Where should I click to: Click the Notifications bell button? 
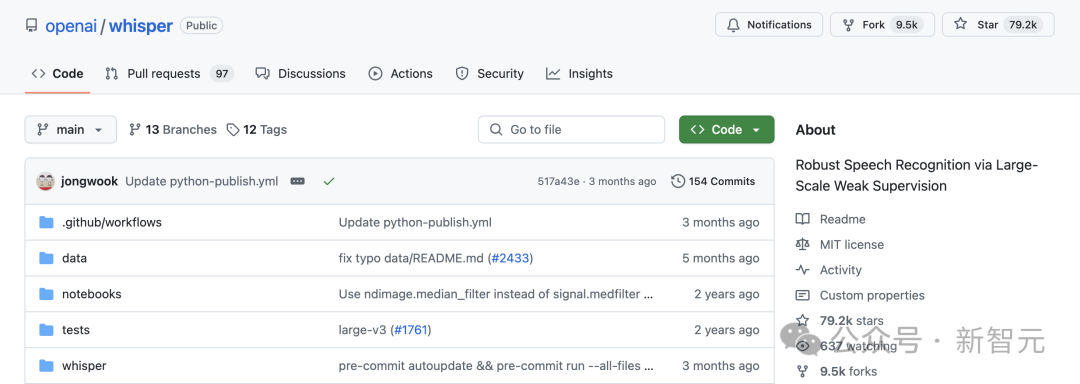pos(769,25)
